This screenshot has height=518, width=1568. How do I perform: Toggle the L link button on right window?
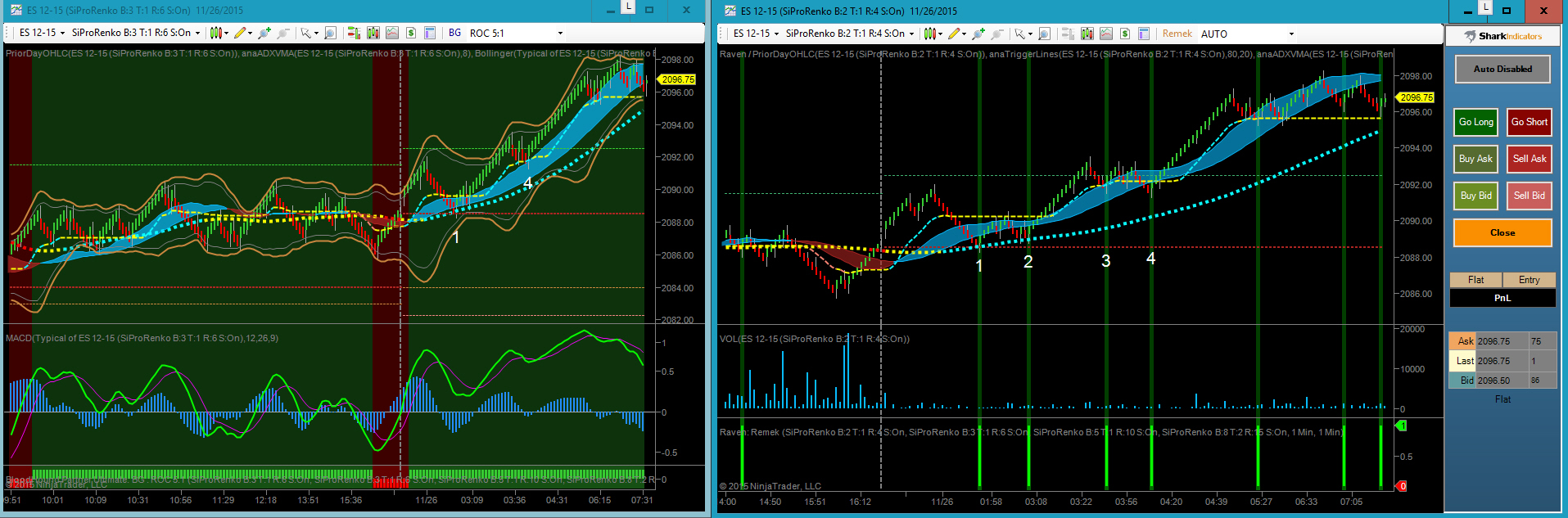click(1484, 7)
